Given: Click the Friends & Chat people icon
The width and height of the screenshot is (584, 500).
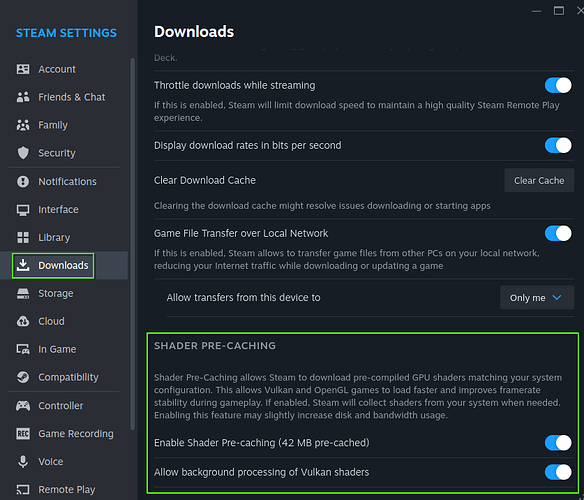Looking at the screenshot, I should [23, 97].
